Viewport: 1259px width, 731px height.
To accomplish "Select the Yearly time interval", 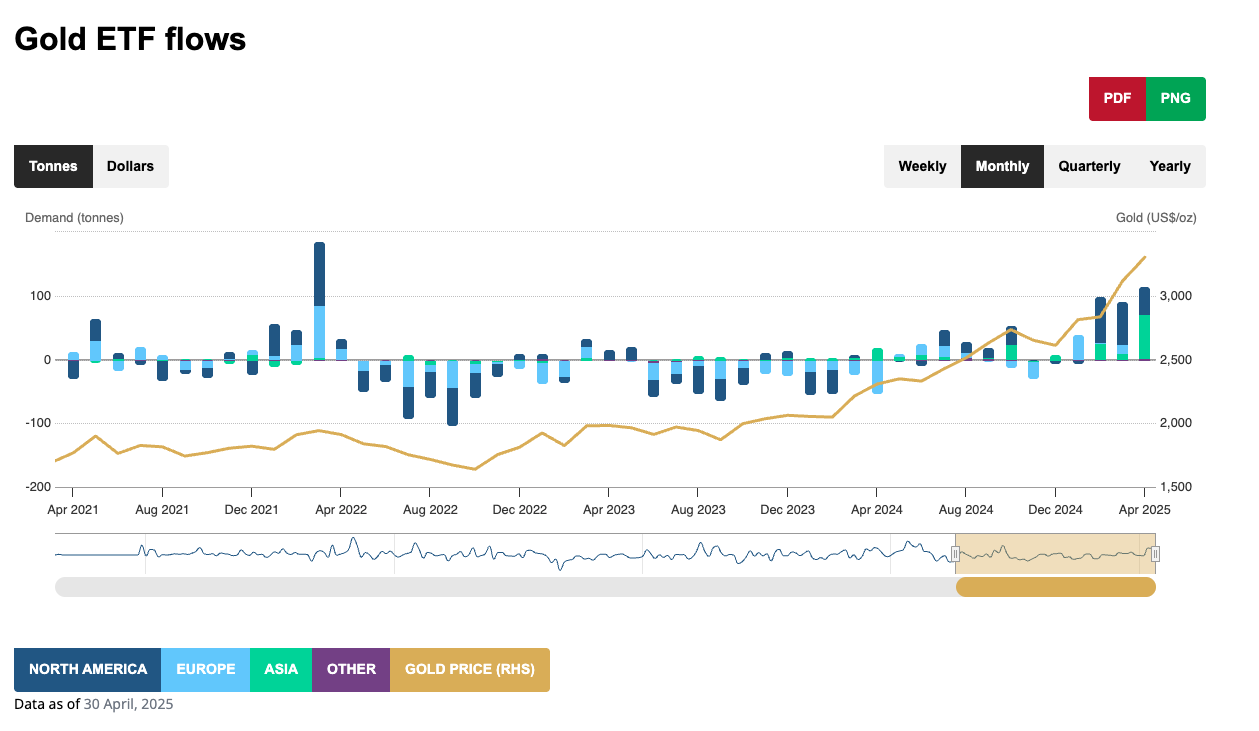I will click(1170, 166).
